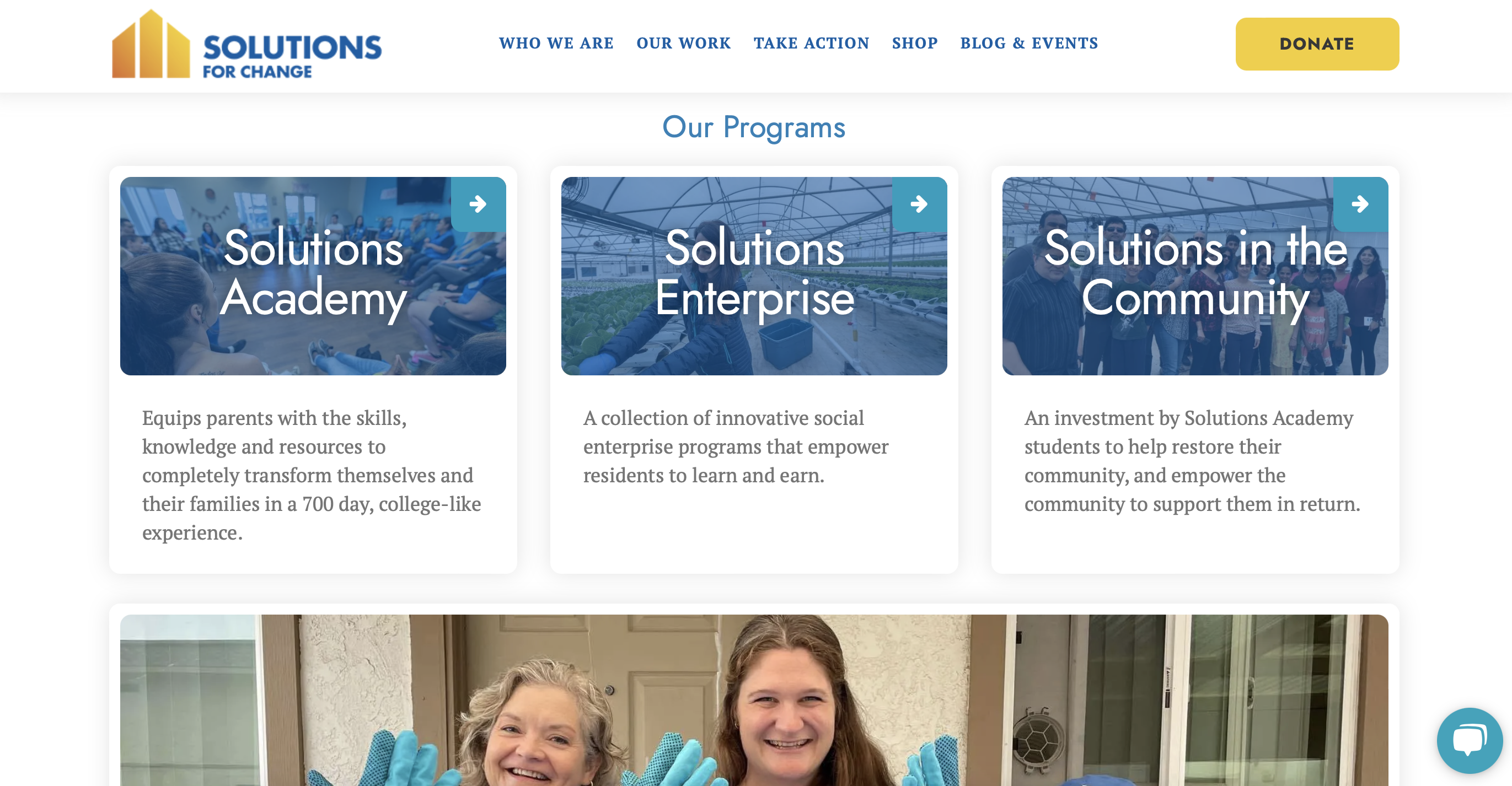Click the Our Programs section heading
The height and width of the screenshot is (786, 1512).
point(754,127)
